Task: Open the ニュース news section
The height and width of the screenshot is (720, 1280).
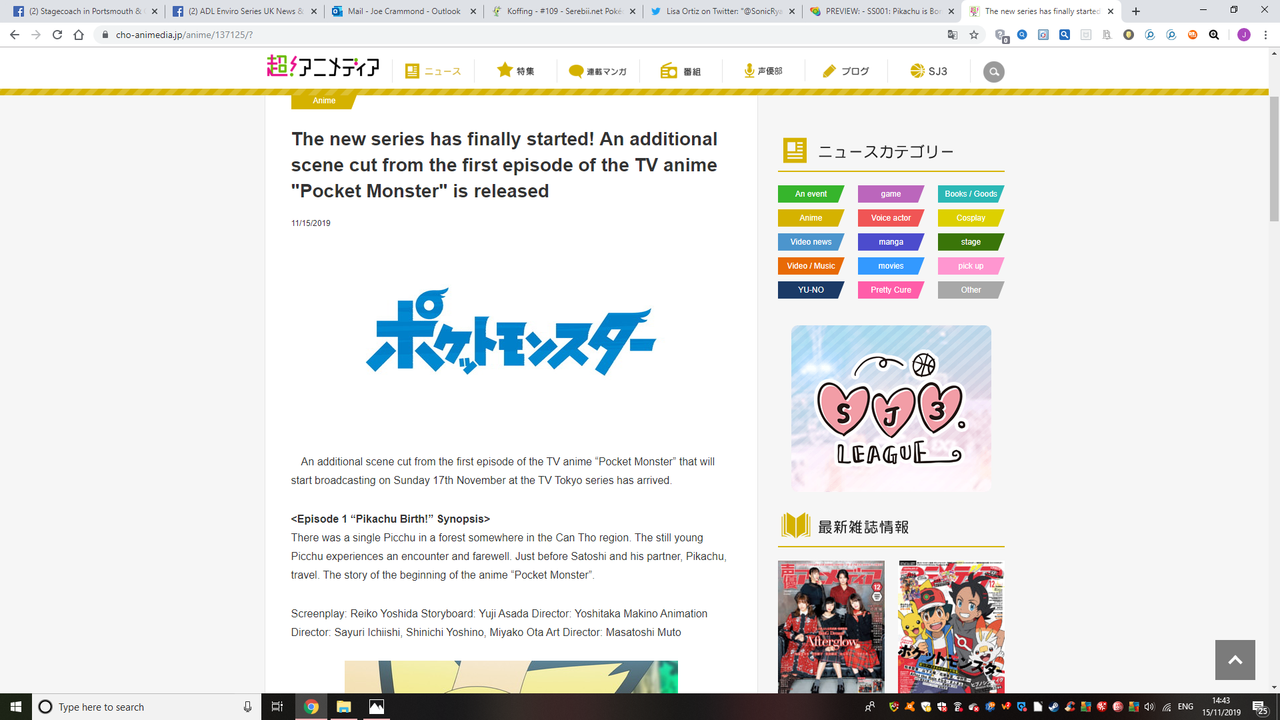Action: [x=433, y=71]
